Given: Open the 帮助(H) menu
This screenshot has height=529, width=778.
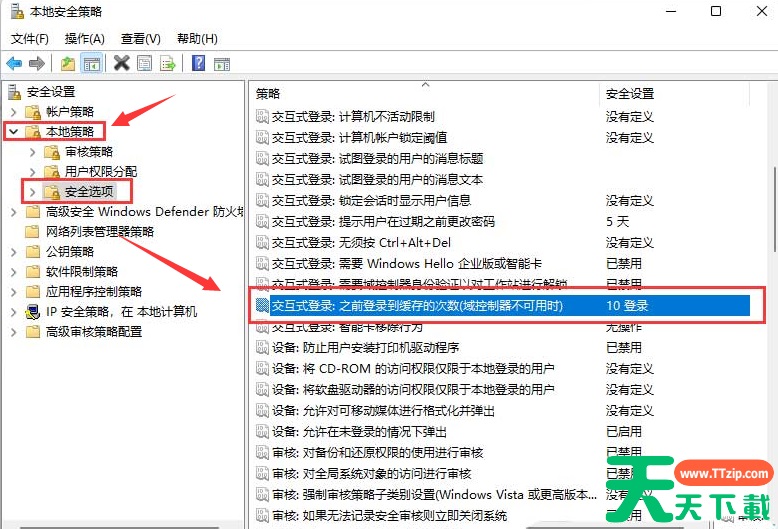Looking at the screenshot, I should (197, 39).
